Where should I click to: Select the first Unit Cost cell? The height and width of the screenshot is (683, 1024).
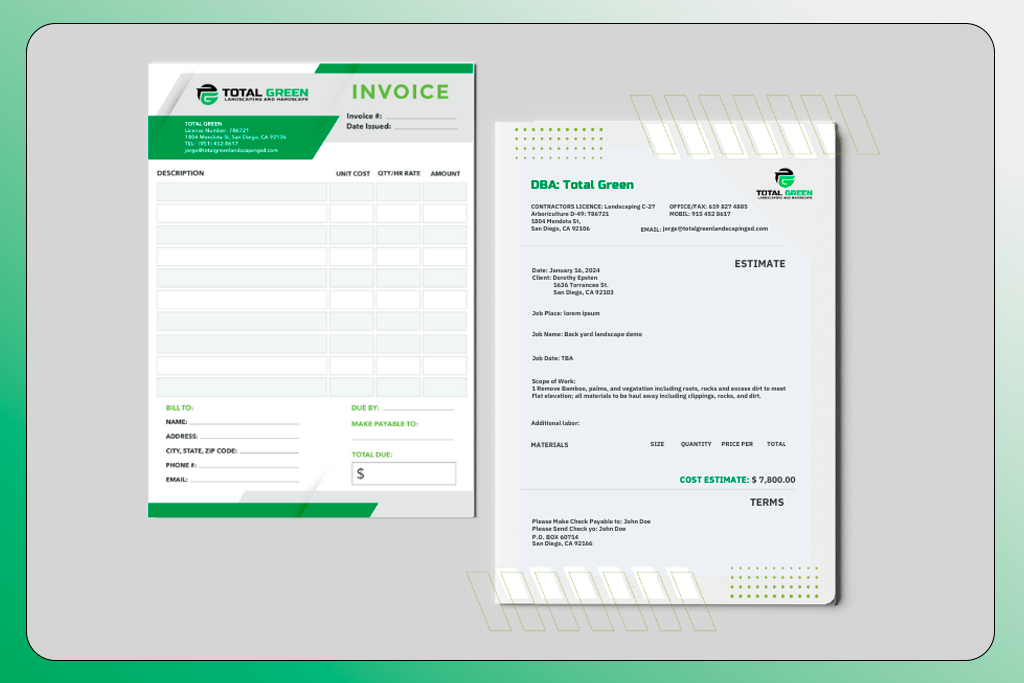coord(351,192)
